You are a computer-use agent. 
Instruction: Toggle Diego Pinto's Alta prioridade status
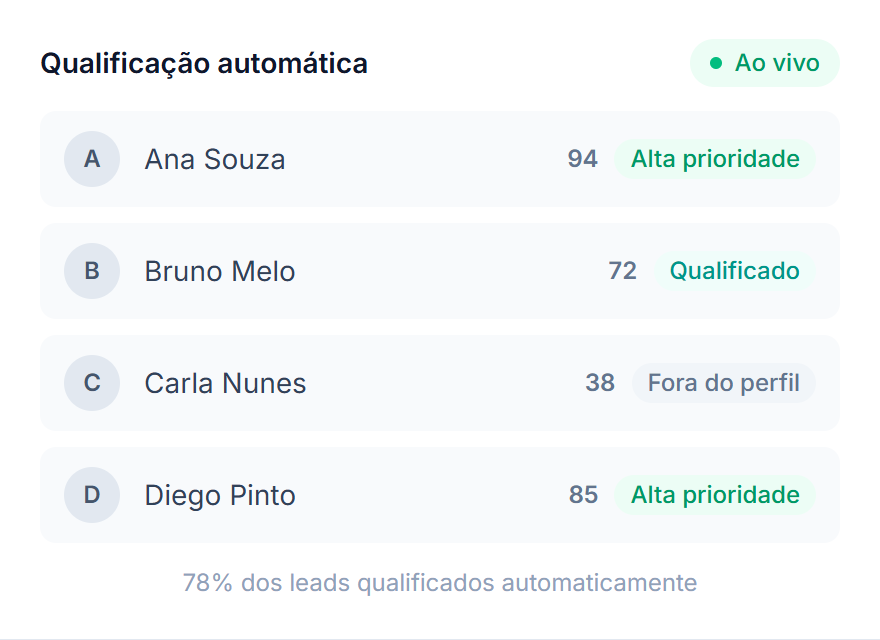click(714, 495)
